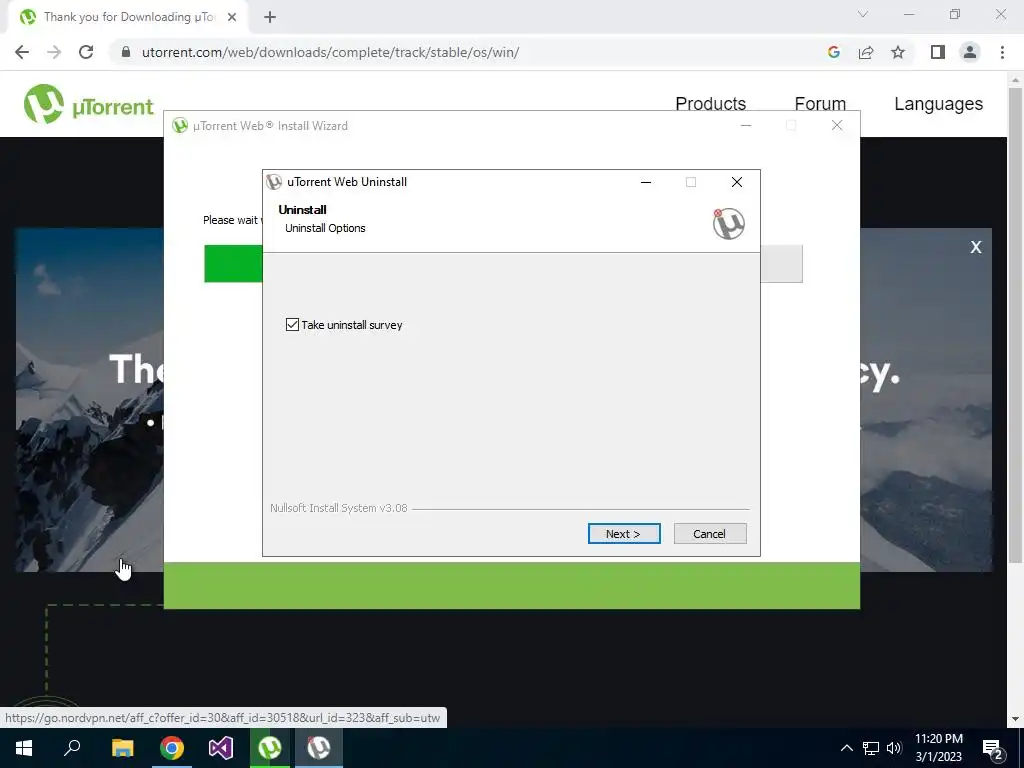Close the Thank you for Downloading tab

tap(232, 17)
